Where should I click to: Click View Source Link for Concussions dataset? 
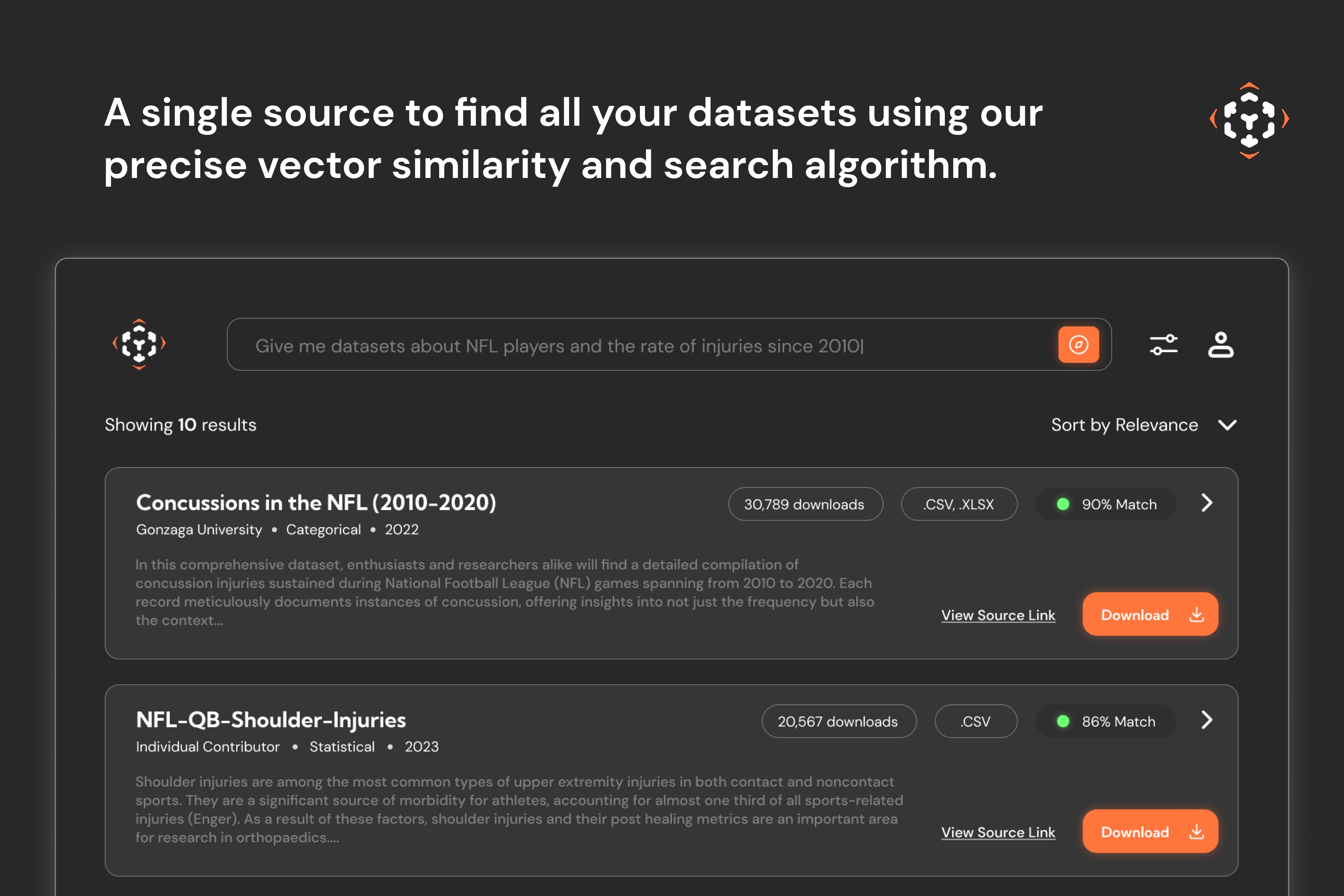(998, 615)
